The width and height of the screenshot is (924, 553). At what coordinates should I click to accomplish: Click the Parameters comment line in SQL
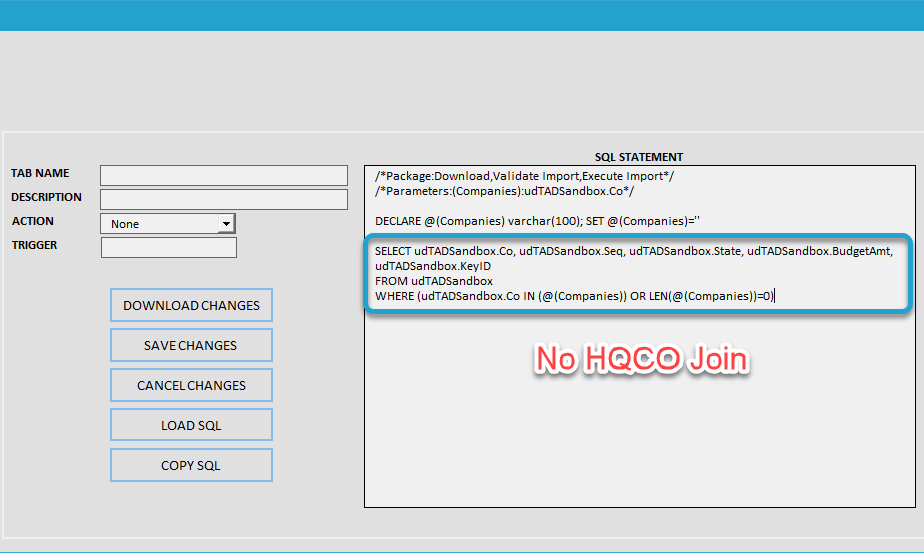pyautogui.click(x=504, y=191)
